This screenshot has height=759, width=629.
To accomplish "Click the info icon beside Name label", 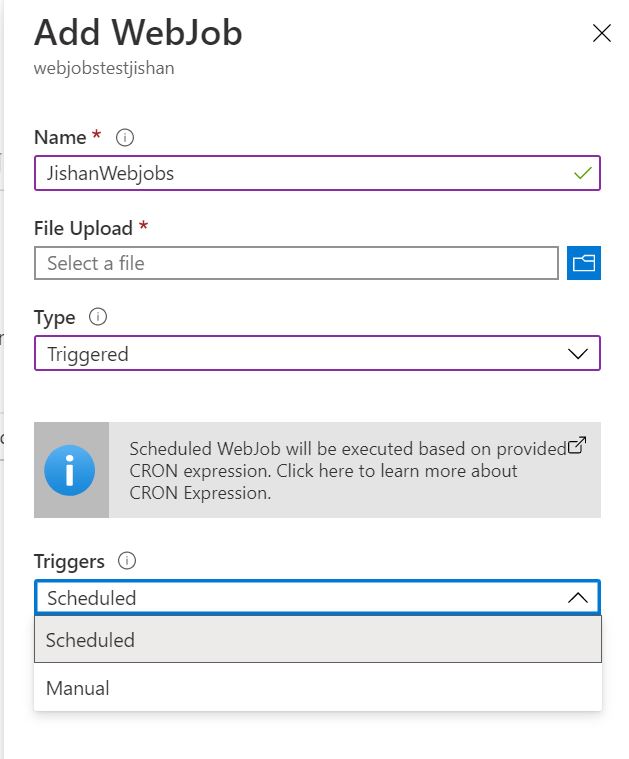I will (125, 137).
